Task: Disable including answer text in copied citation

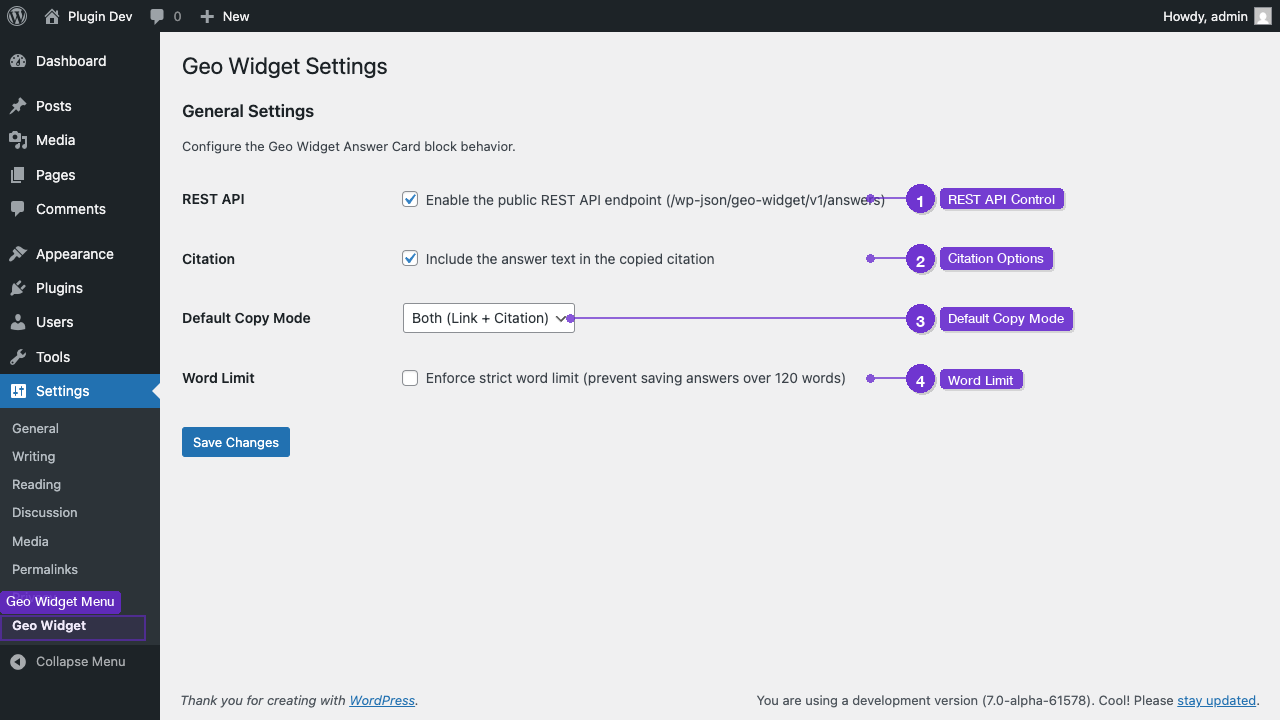Action: click(410, 258)
